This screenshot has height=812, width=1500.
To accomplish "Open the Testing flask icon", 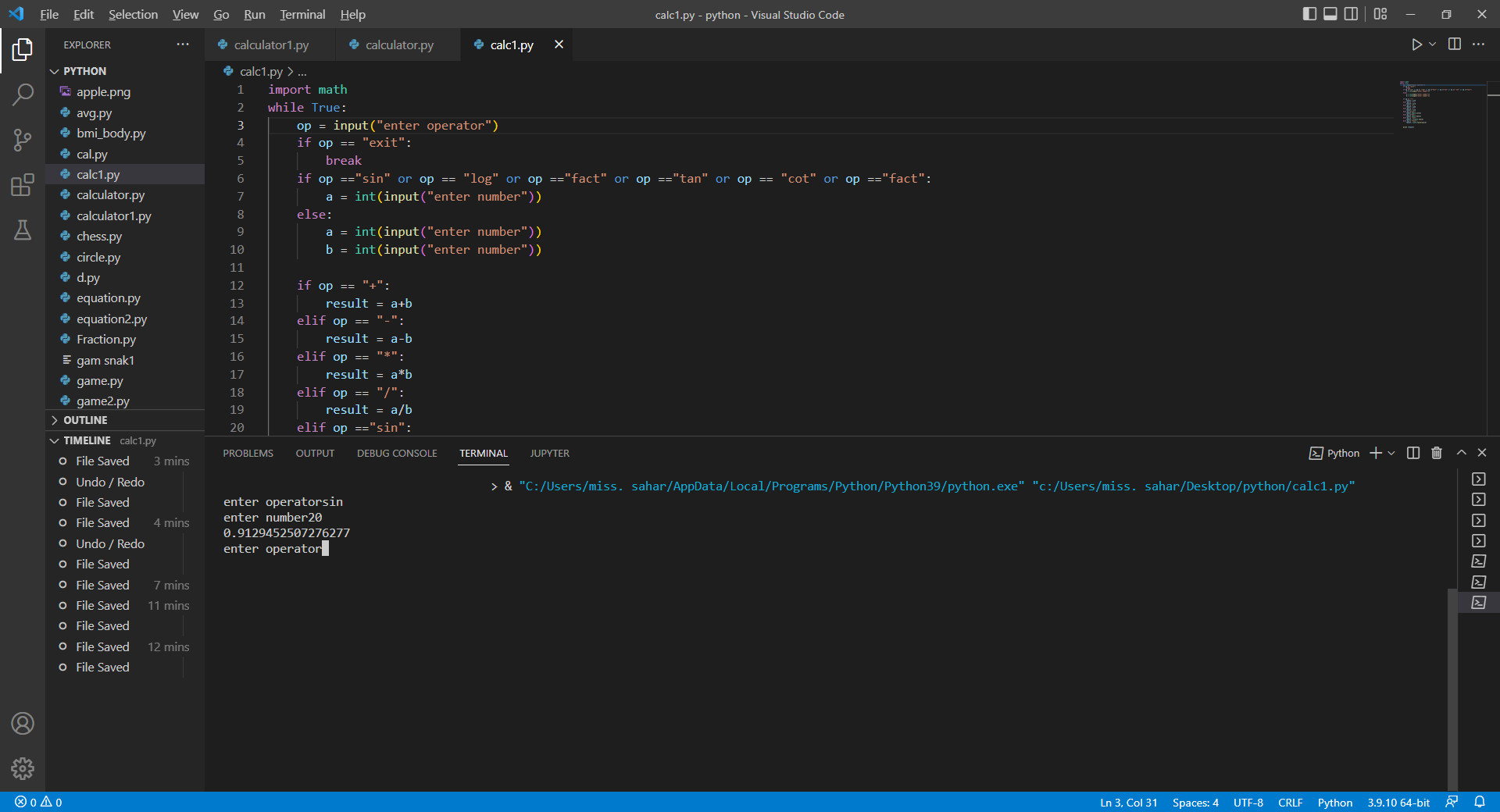I will point(23,230).
